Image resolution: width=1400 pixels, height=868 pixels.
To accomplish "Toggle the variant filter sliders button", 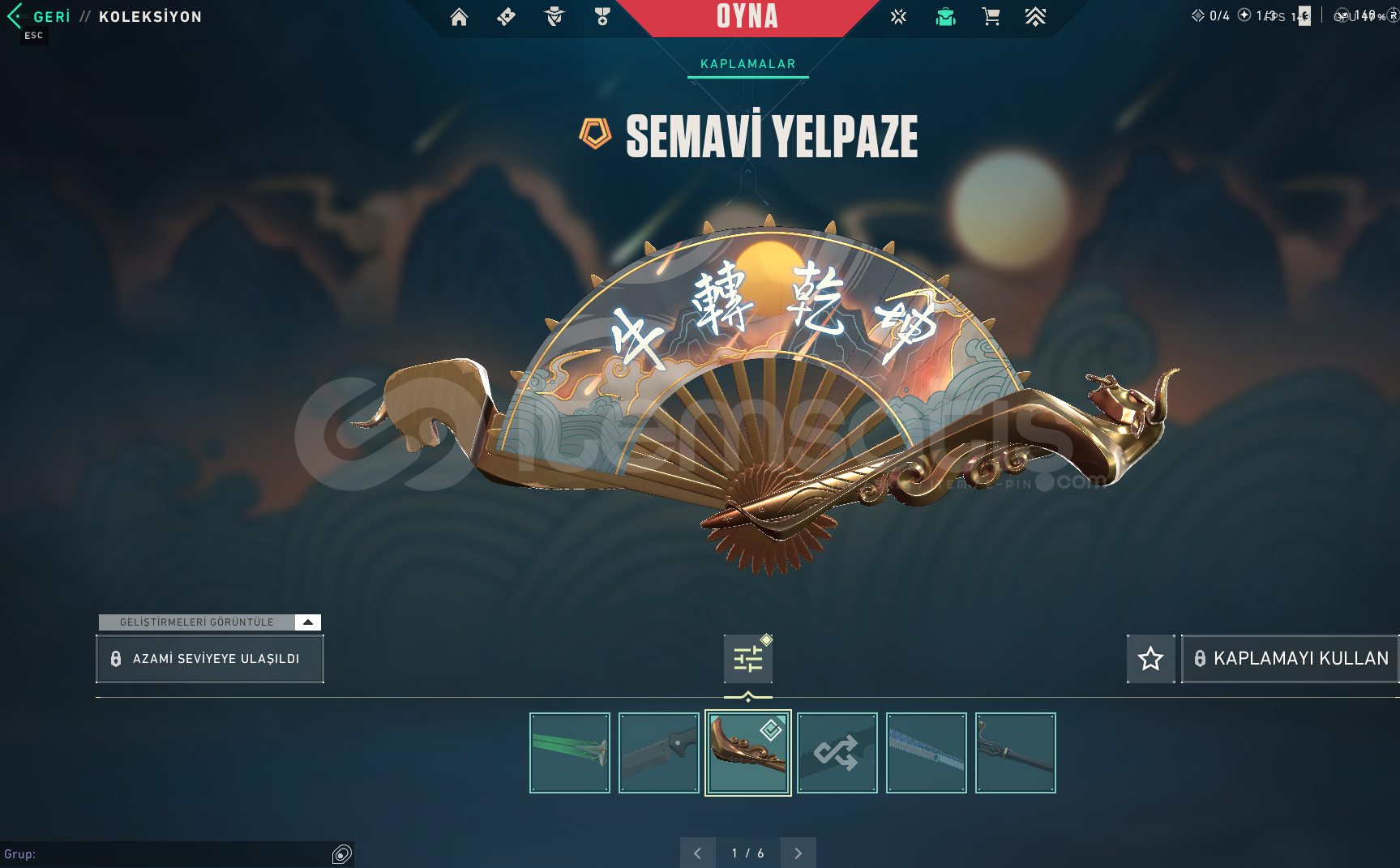I will click(x=748, y=659).
